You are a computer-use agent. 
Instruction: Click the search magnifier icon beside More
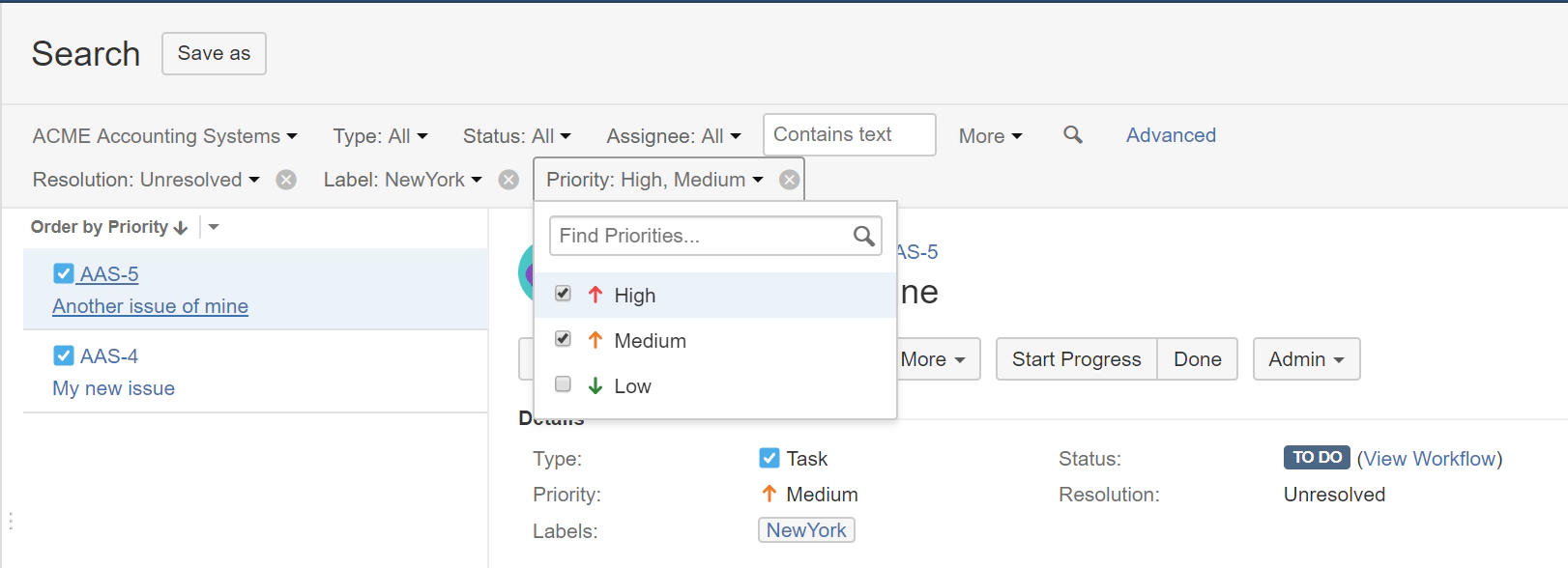click(1072, 135)
